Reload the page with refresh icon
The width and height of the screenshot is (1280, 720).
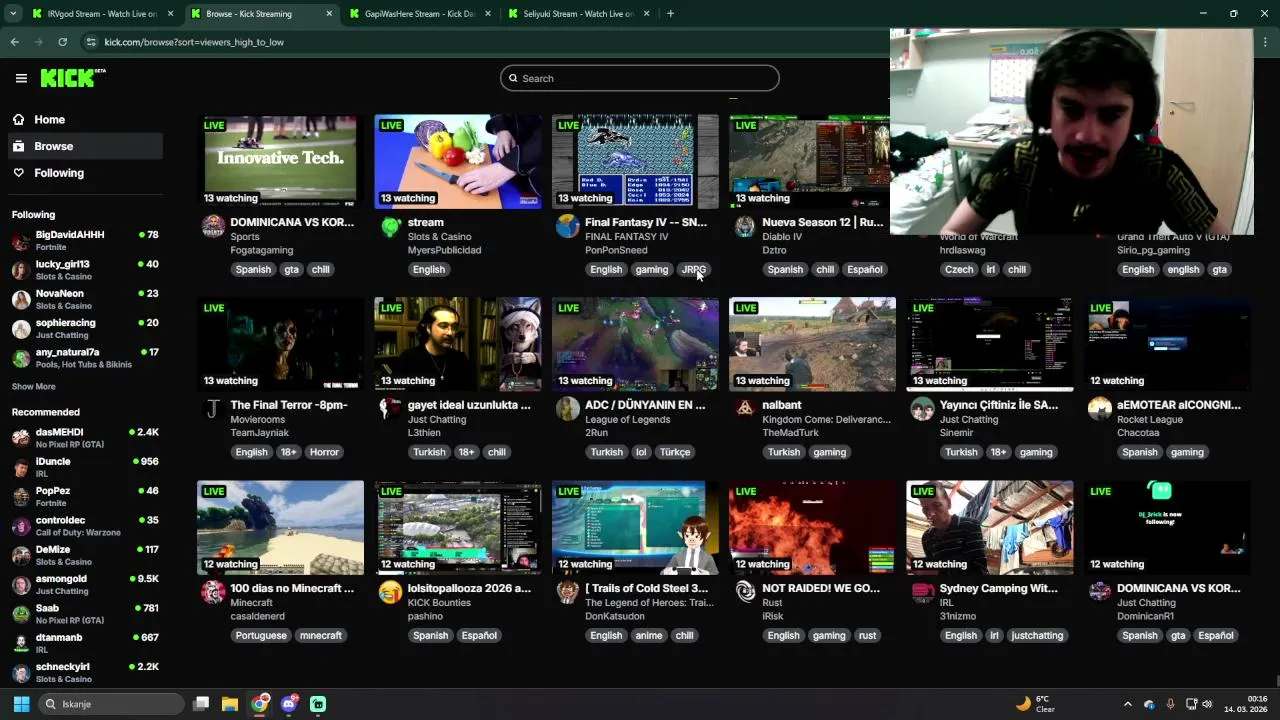(63, 42)
